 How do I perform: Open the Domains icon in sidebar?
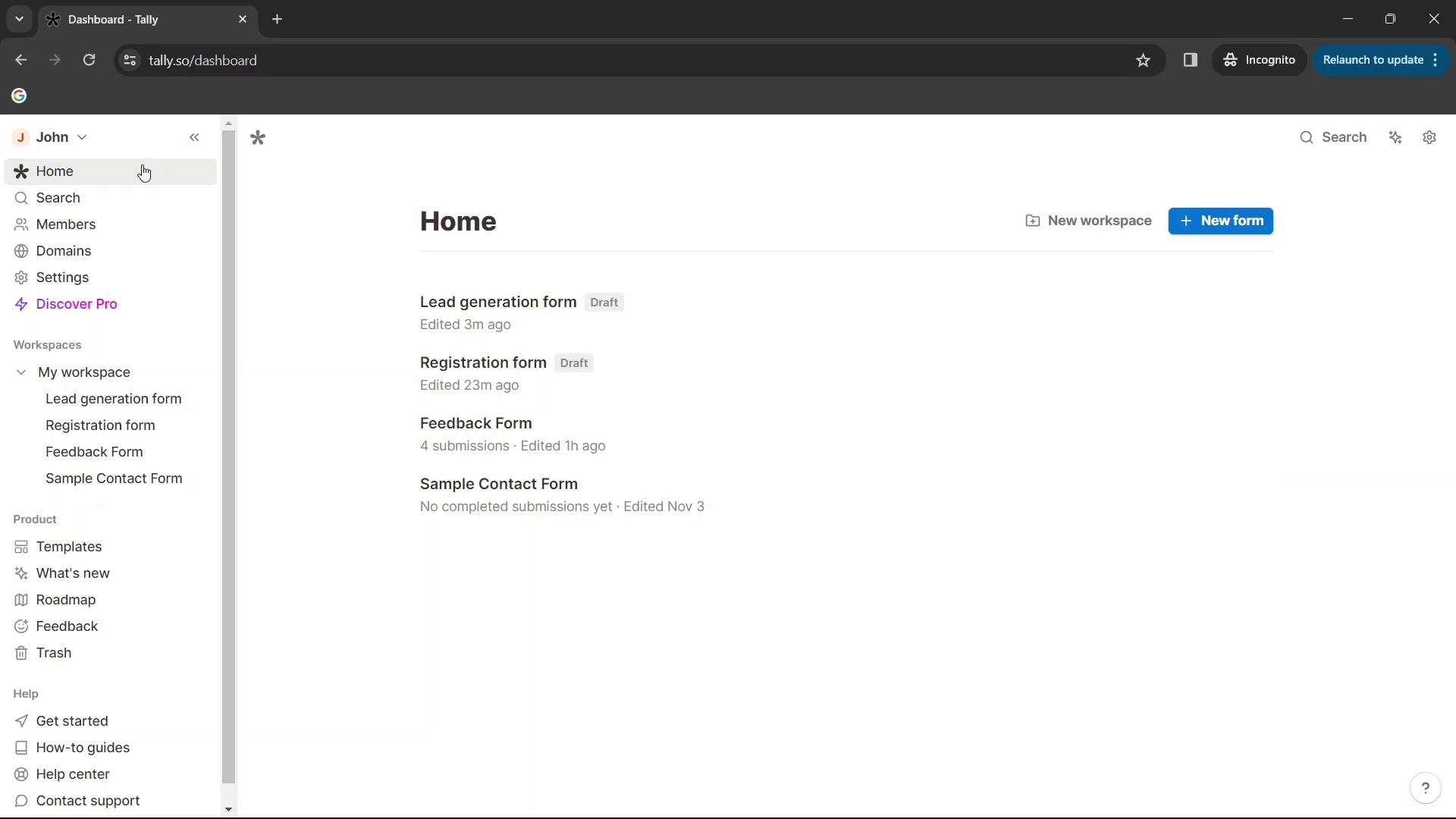pyautogui.click(x=21, y=252)
